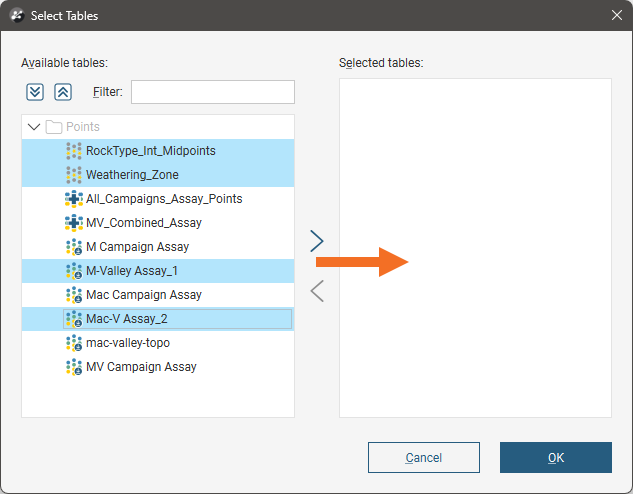
Task: Click the Leapfrog logo in title bar
Action: (16, 16)
